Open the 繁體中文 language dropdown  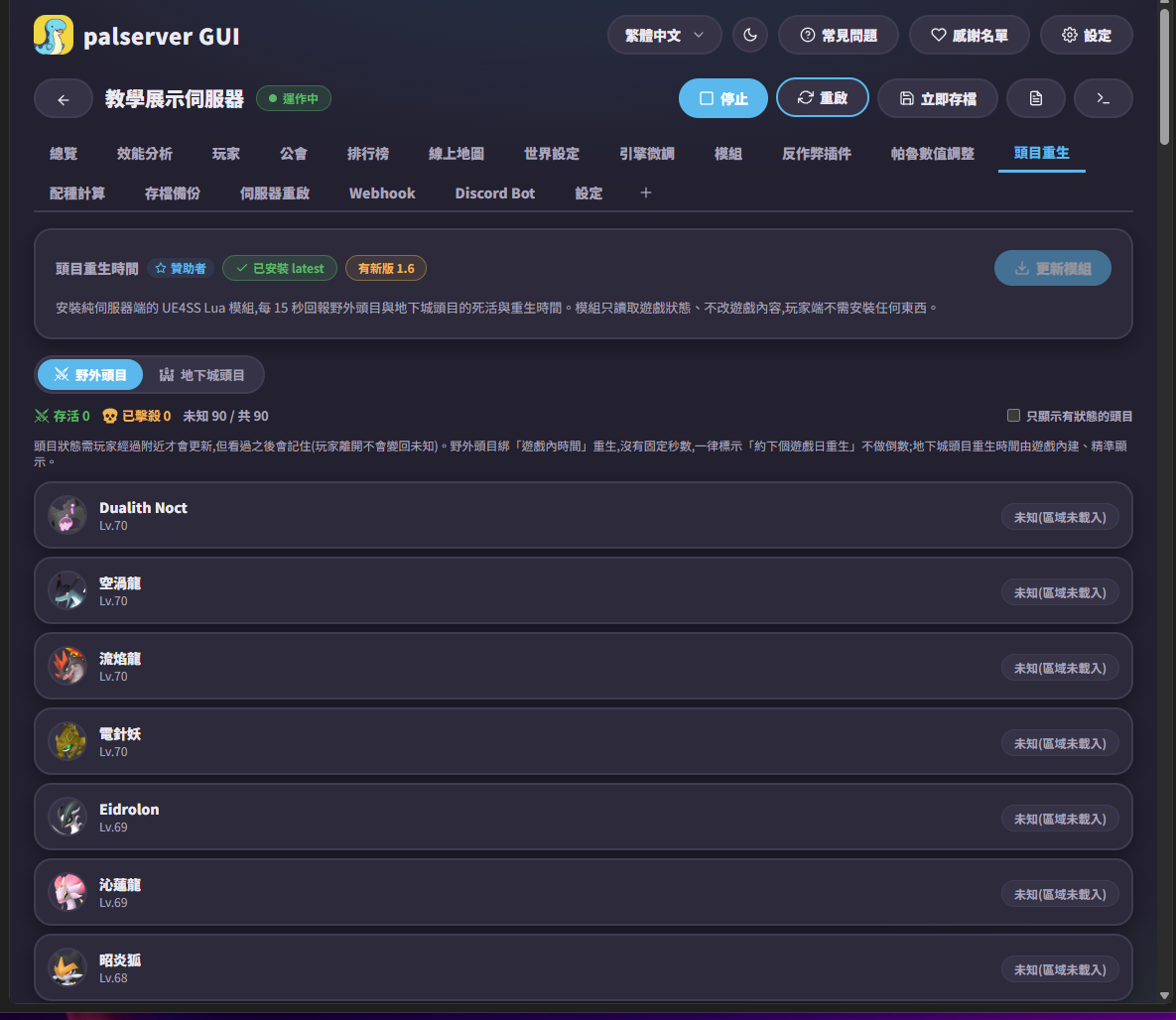tap(665, 36)
